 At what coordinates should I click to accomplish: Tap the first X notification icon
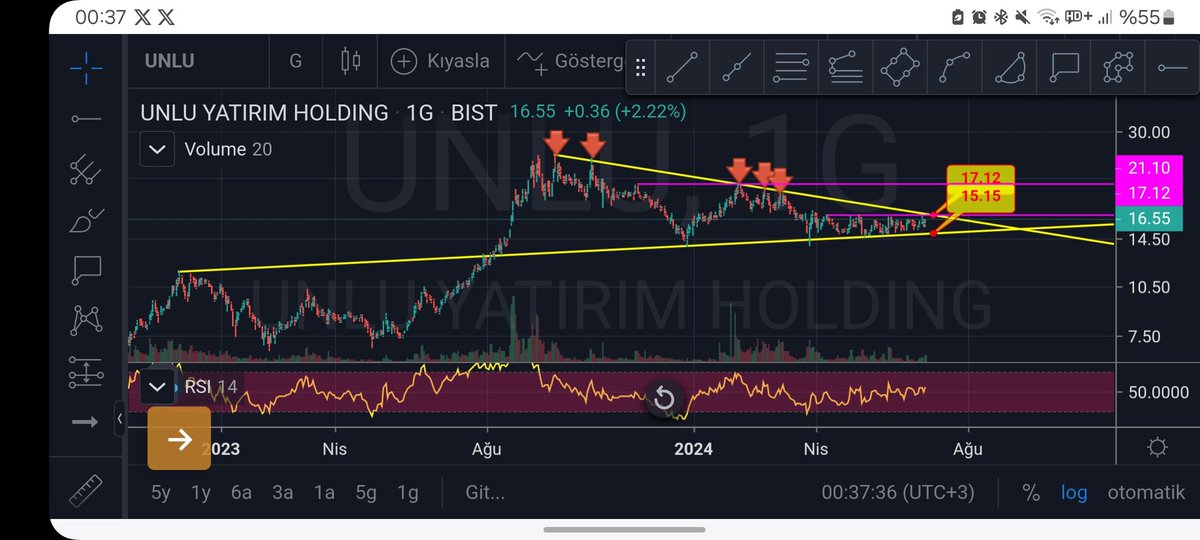pos(142,17)
